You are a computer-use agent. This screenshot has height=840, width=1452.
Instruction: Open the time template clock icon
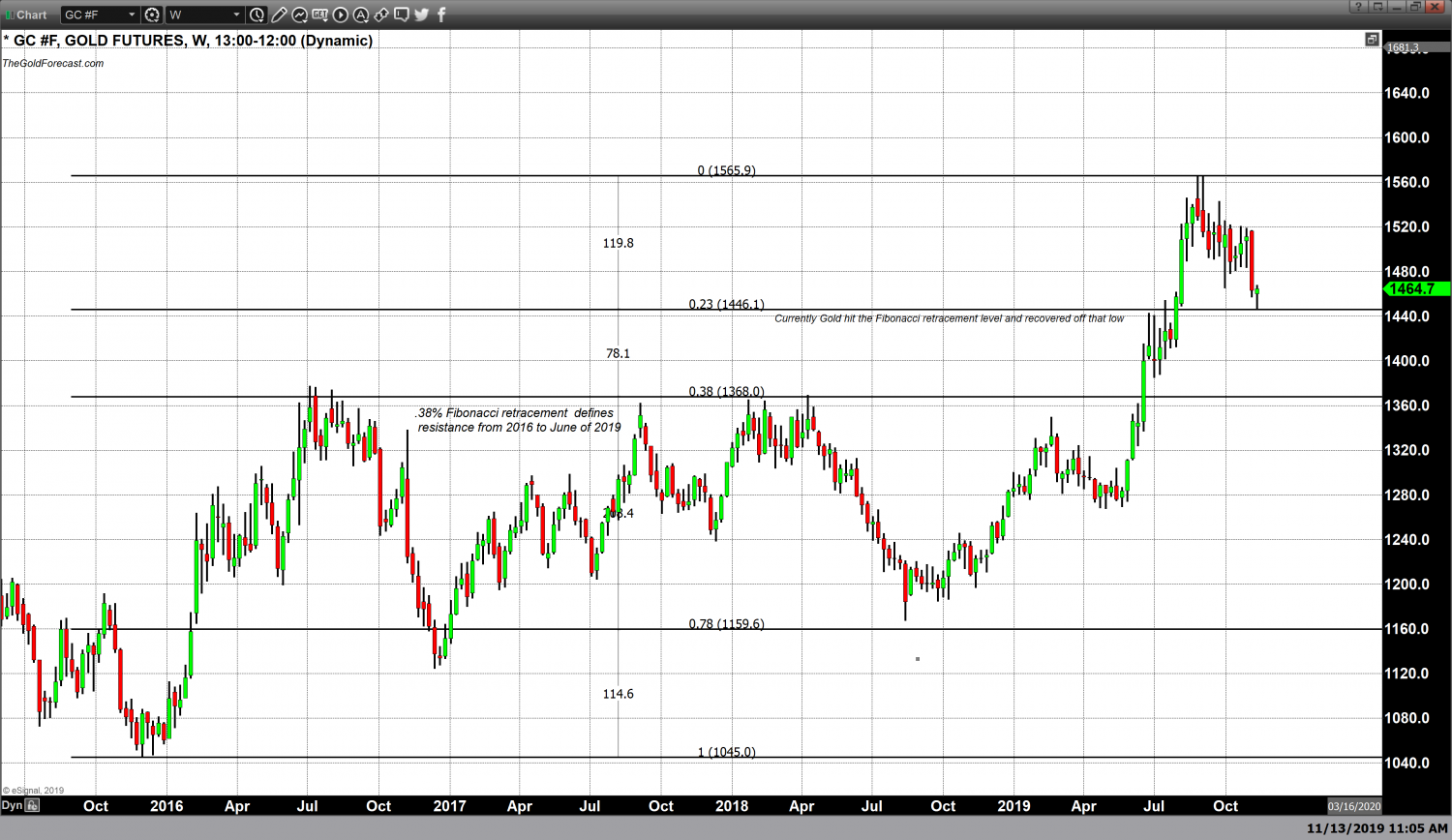point(257,15)
